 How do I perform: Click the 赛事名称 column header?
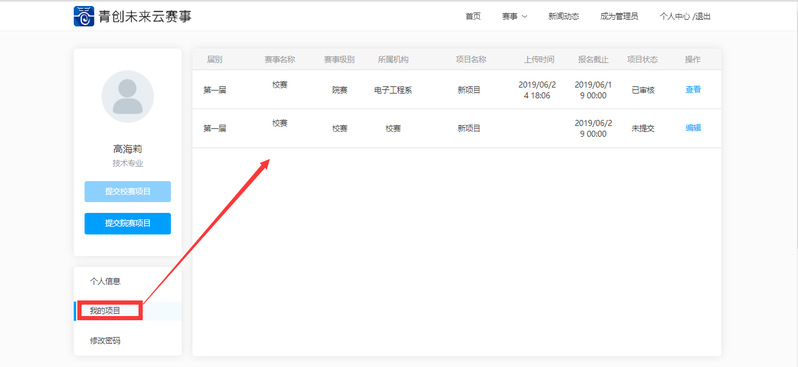[x=279, y=60]
